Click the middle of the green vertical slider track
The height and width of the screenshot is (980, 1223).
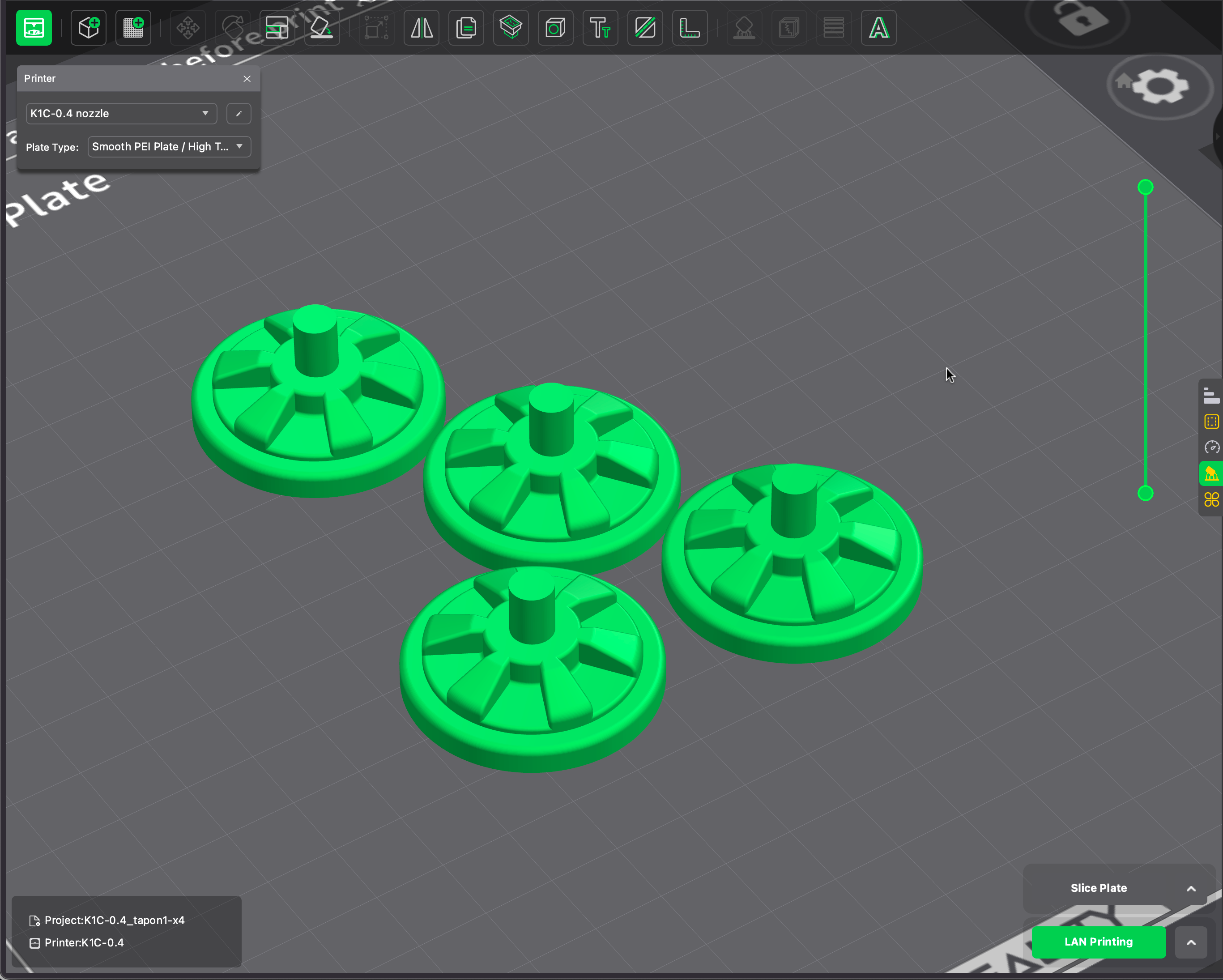[1145, 340]
